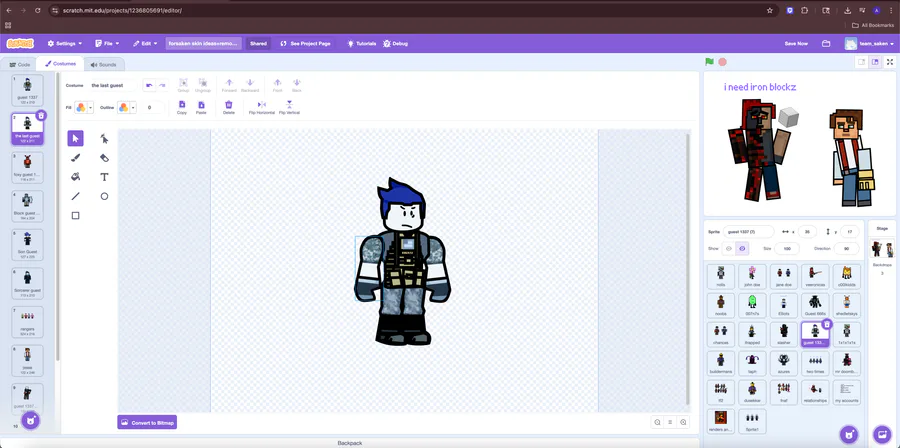Click the costume name field 'the last guest'
This screenshot has width=900, height=448.
click(x=114, y=85)
